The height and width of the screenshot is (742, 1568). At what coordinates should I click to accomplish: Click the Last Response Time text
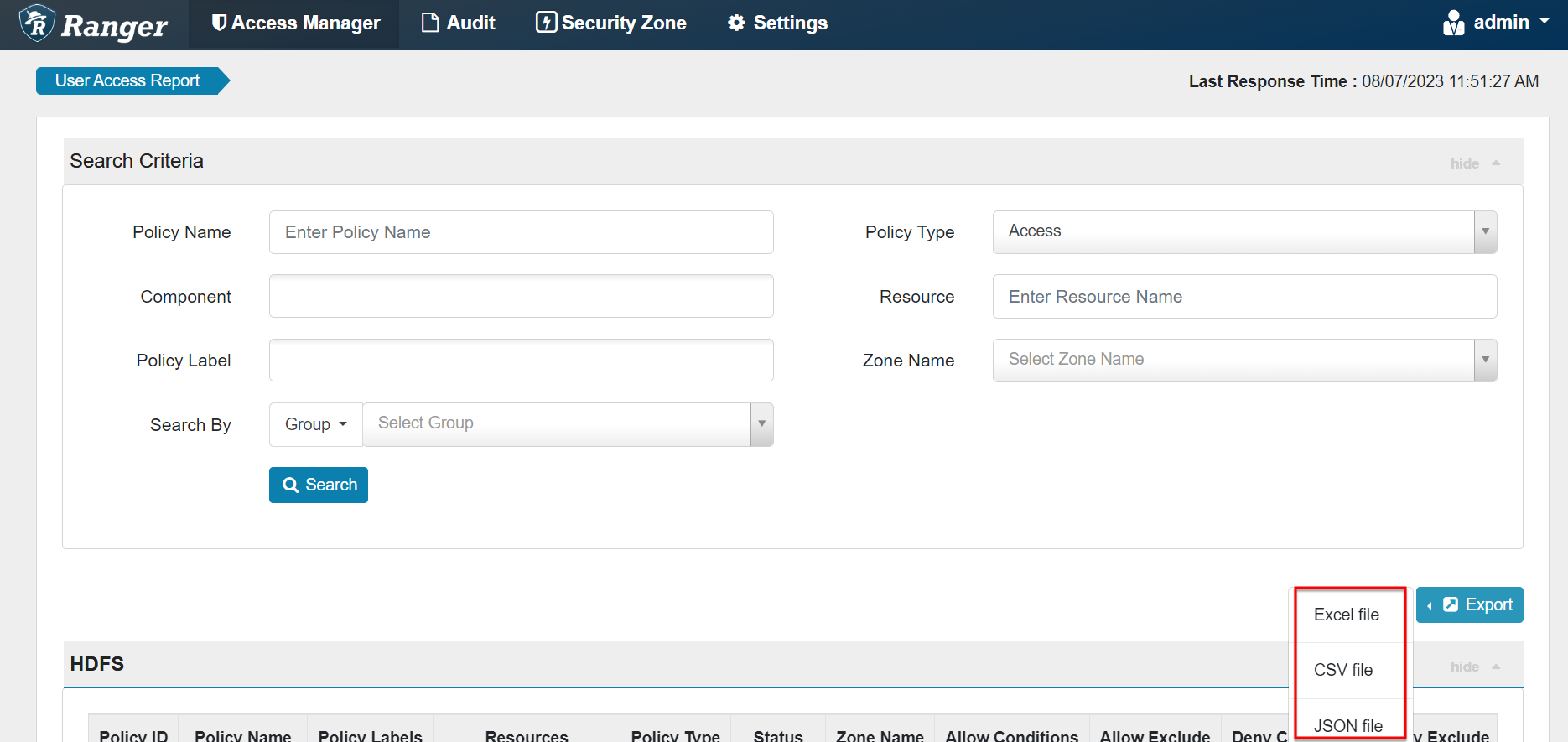pos(1363,81)
